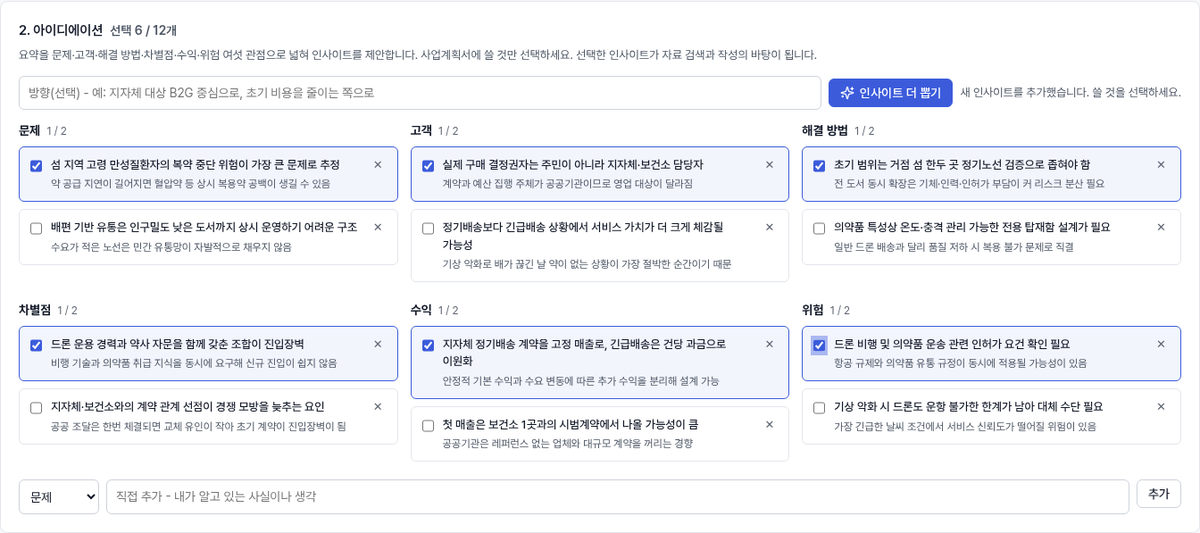Click '전 도서 동시 확장은 기체·인력·인허가' text
The image size is (1200, 533).
[969, 184]
